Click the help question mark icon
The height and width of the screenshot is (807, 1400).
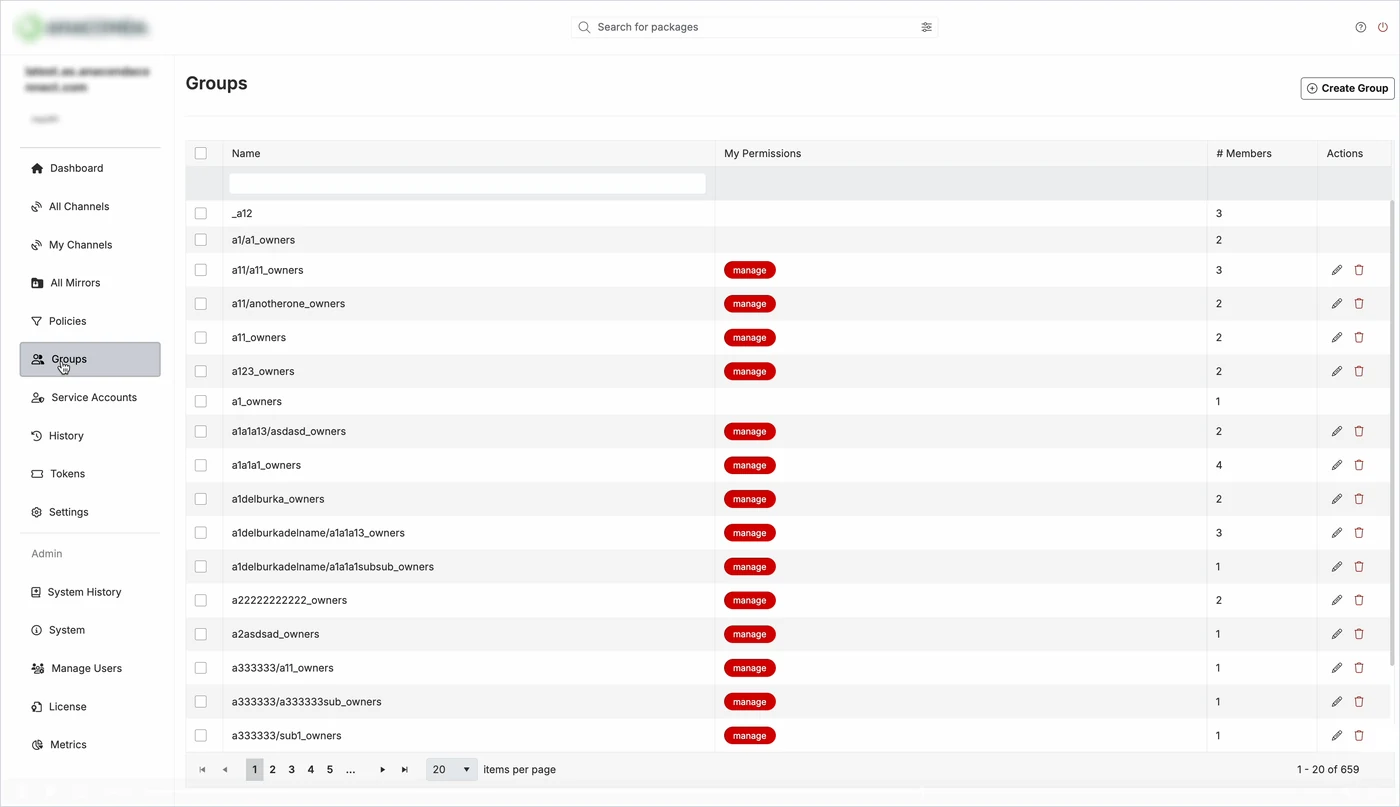[1360, 27]
